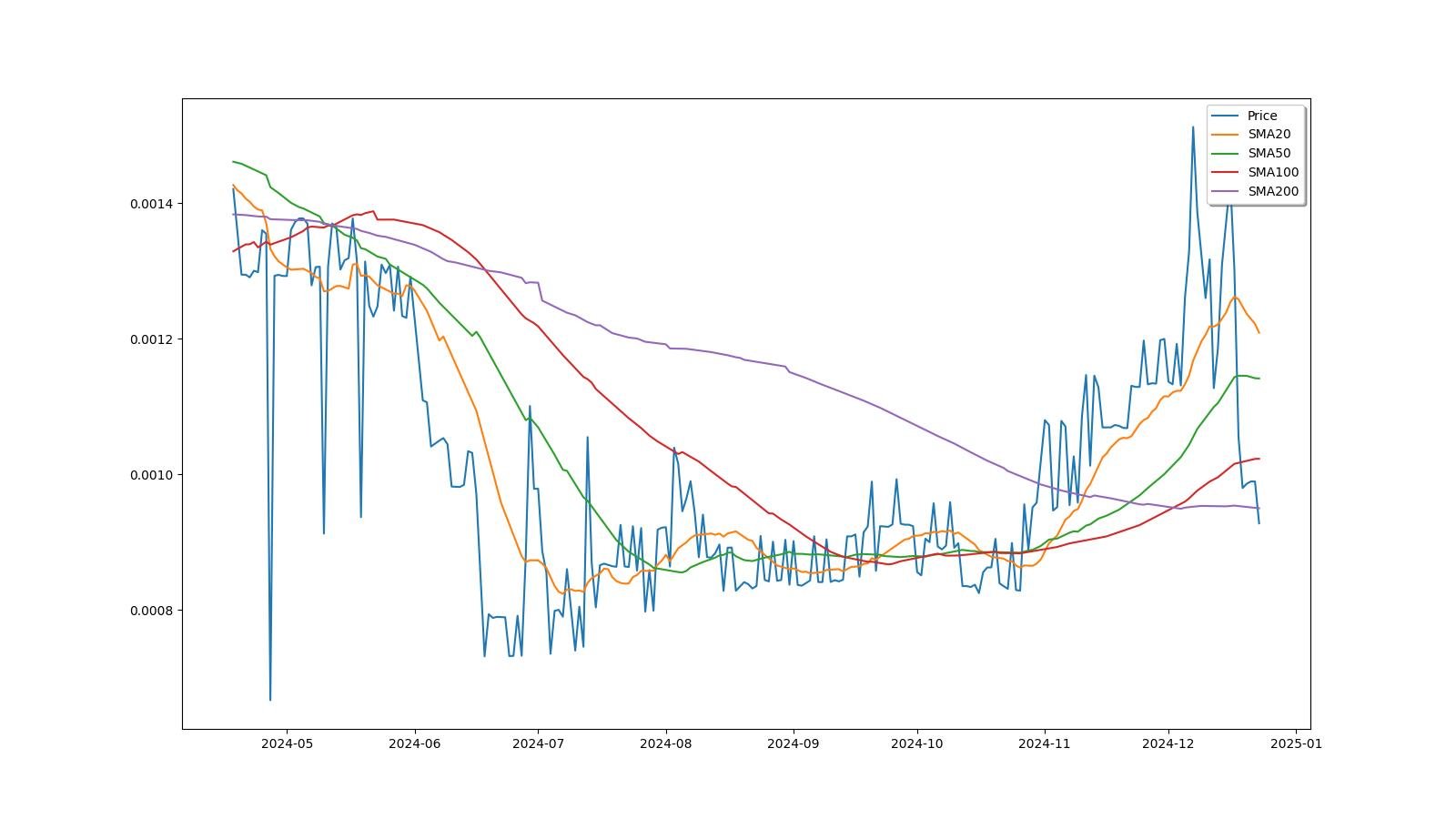1456x819 pixels.
Task: Click the 0.0008 y-axis tick label
Action: [153, 611]
